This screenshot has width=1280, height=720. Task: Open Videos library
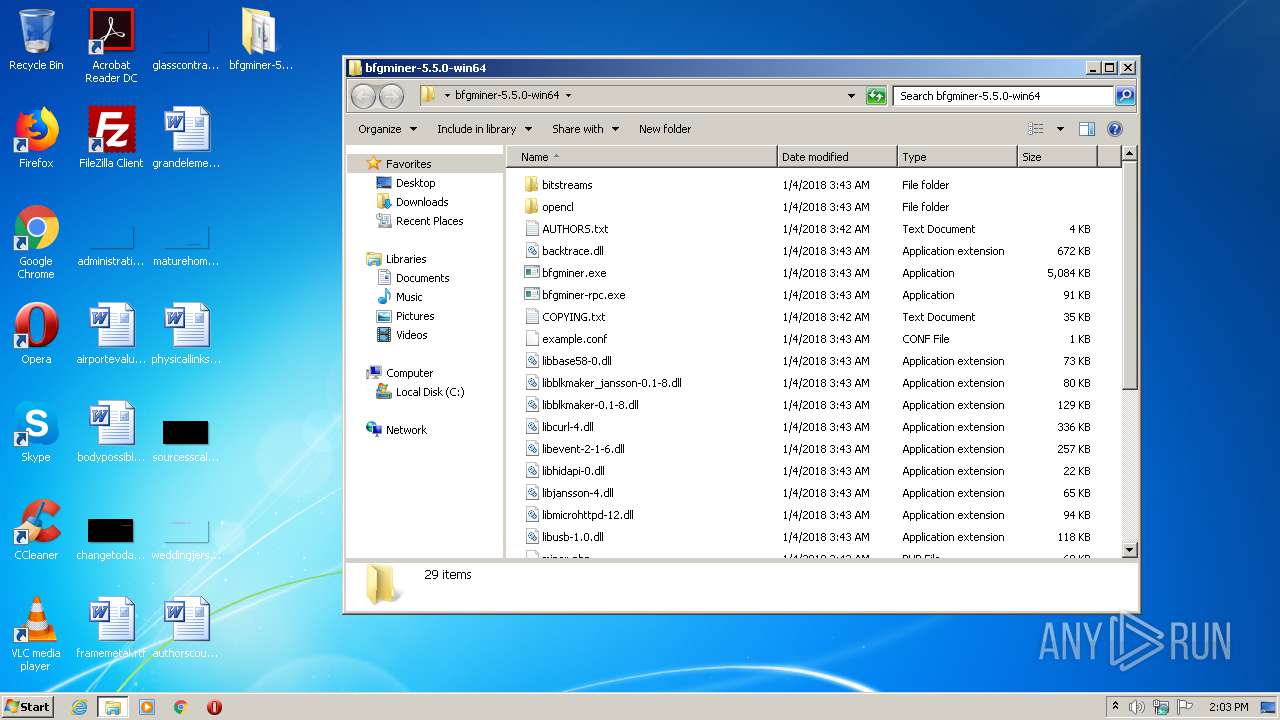coord(411,335)
